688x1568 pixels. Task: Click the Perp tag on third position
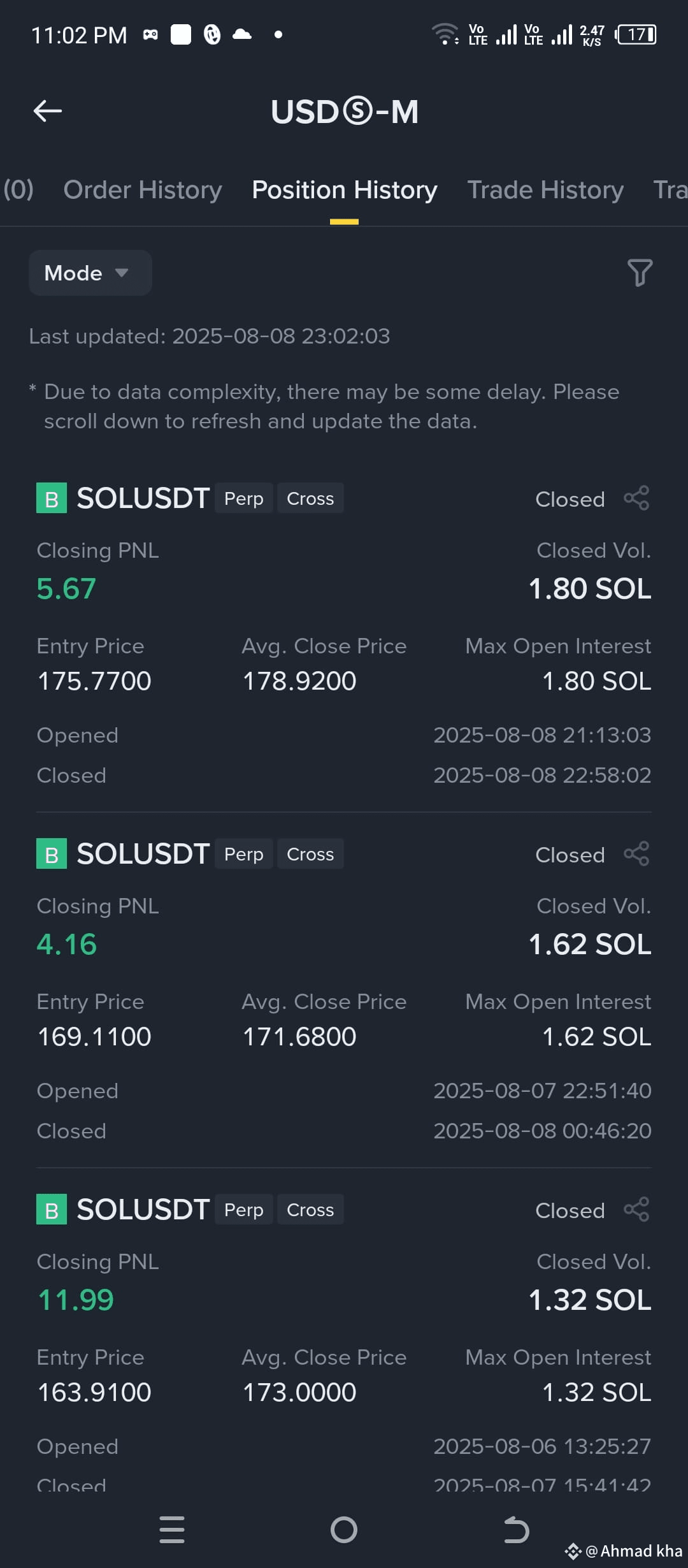(244, 1210)
